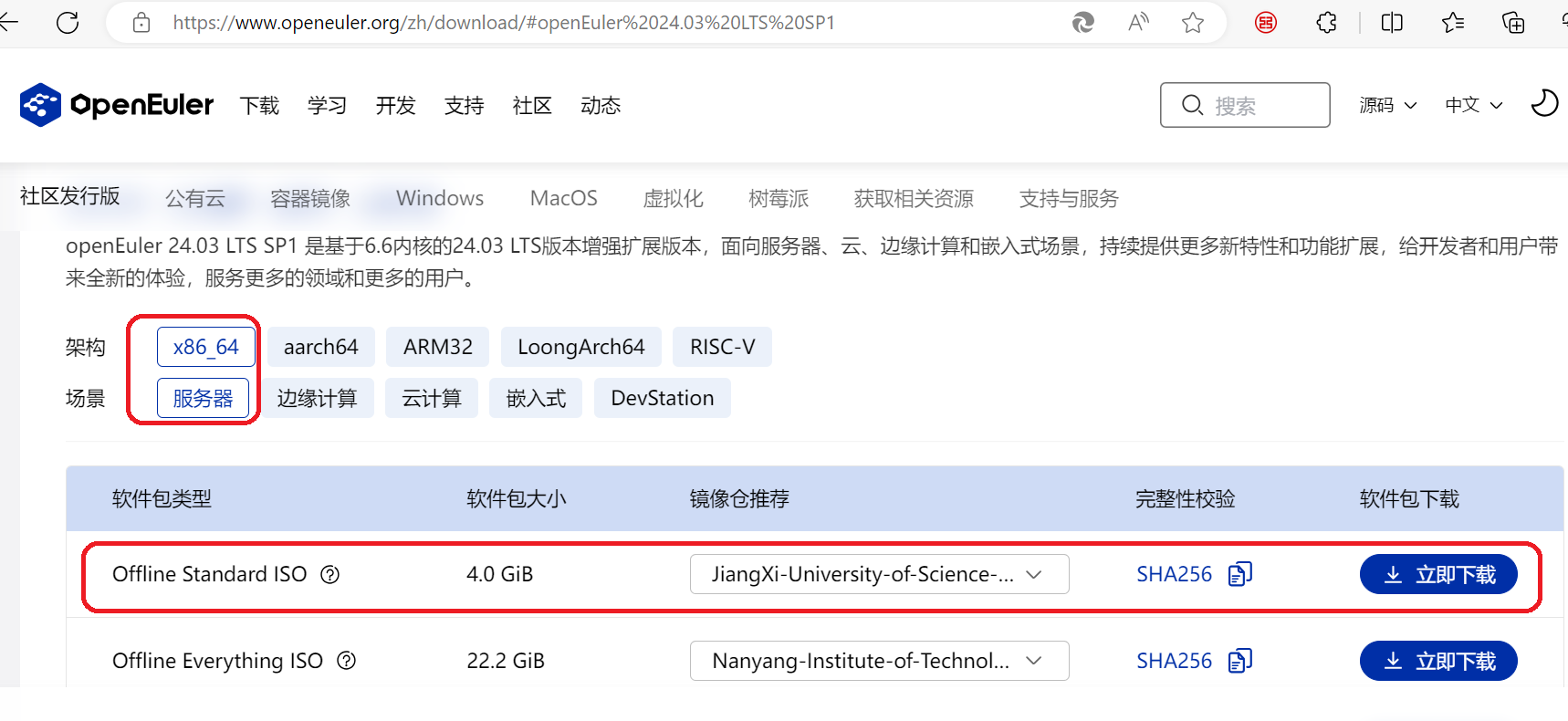1568x721 pixels.
Task: Switch theme with the moon icon
Action: [x=1544, y=103]
